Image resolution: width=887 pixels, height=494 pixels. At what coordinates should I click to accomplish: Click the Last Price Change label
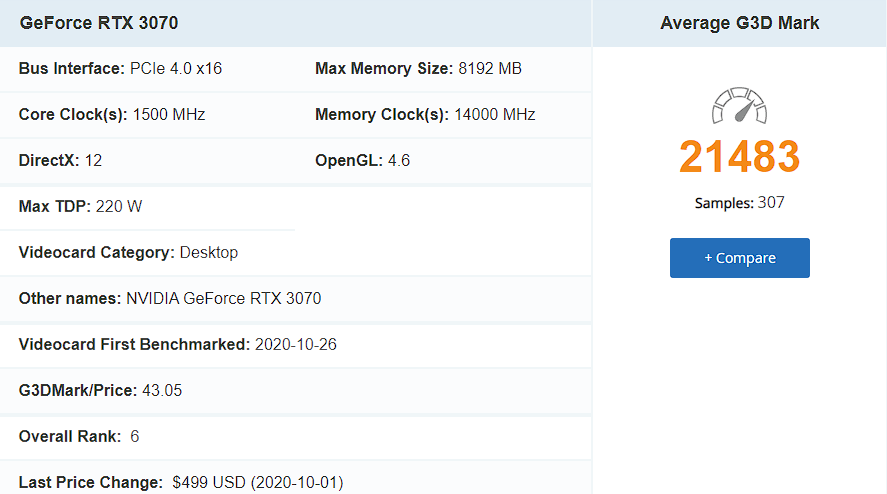[x=91, y=483]
